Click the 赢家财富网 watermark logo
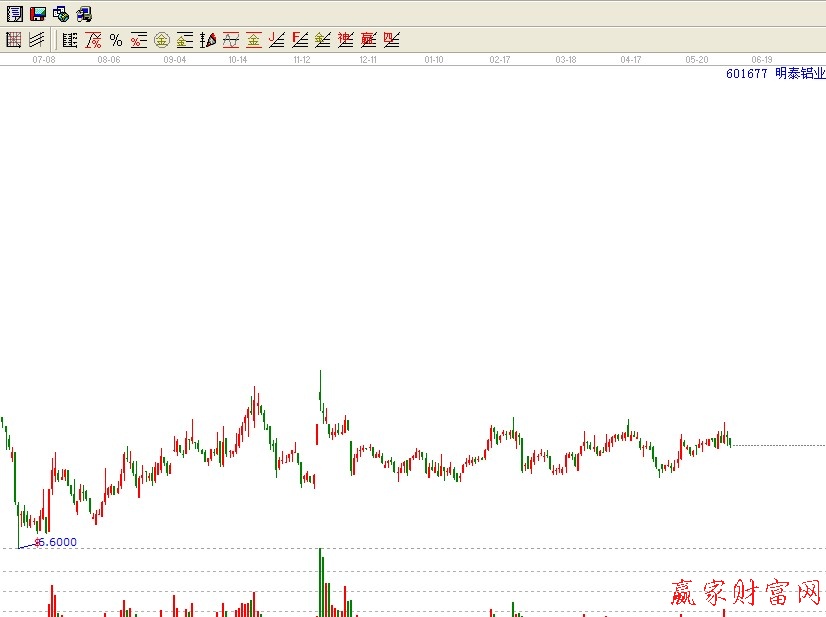 (744, 596)
